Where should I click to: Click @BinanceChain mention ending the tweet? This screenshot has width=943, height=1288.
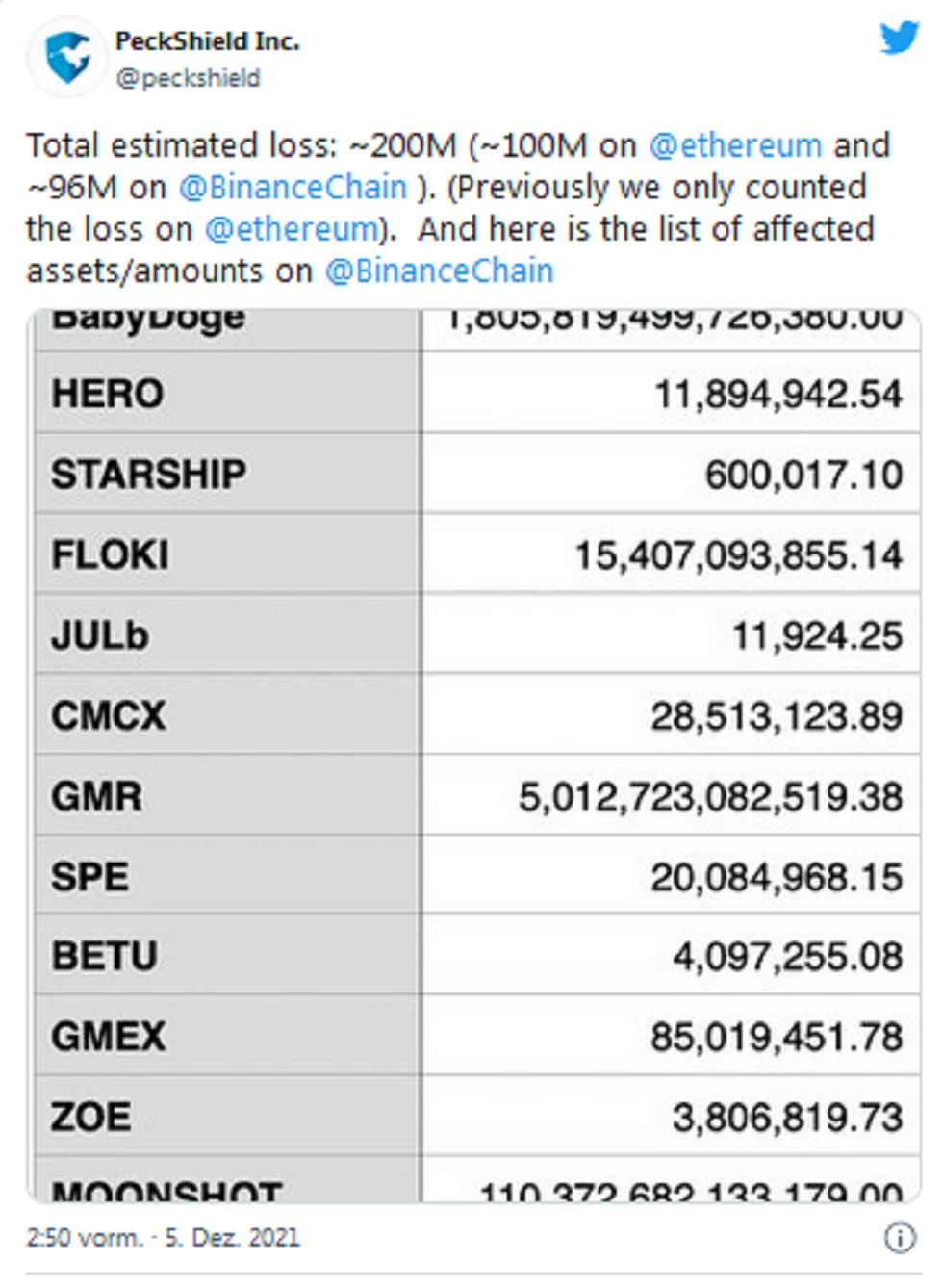point(440,271)
